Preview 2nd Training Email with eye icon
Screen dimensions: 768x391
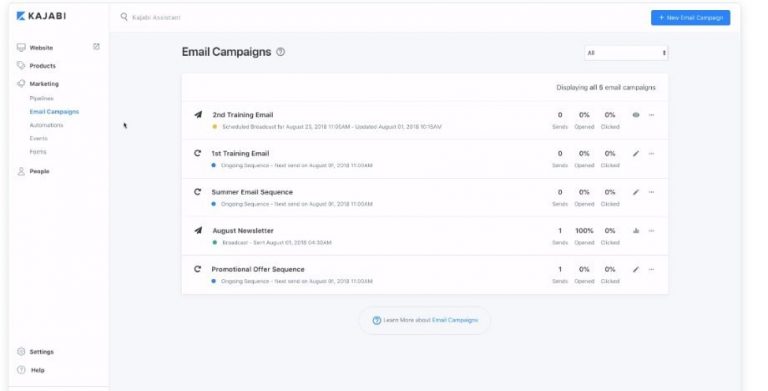(x=636, y=115)
